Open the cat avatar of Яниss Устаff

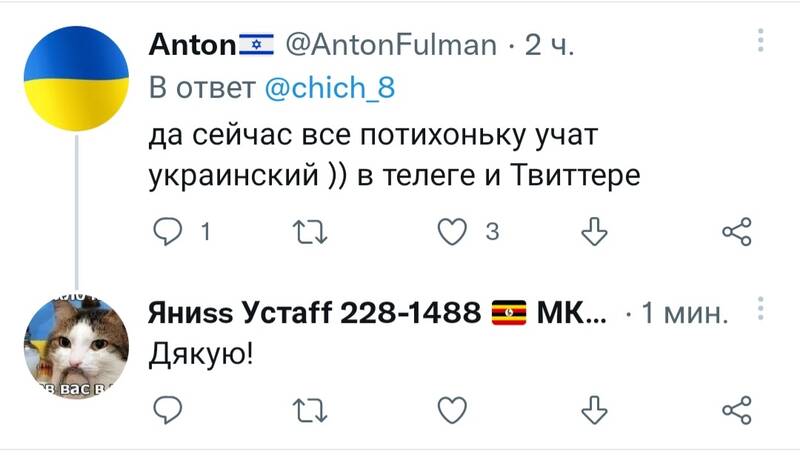(77, 348)
